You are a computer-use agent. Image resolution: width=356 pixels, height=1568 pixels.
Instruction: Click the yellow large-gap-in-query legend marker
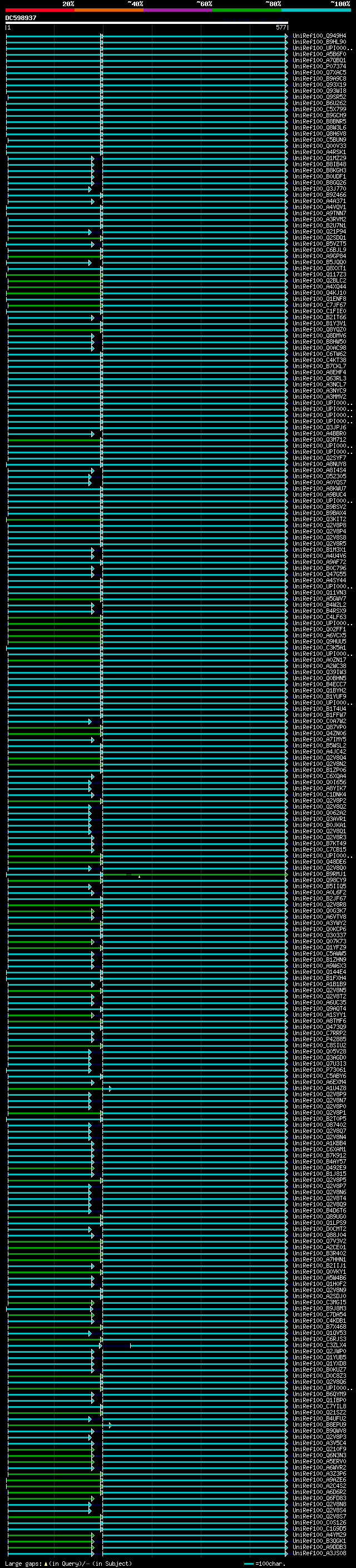click(46, 1564)
